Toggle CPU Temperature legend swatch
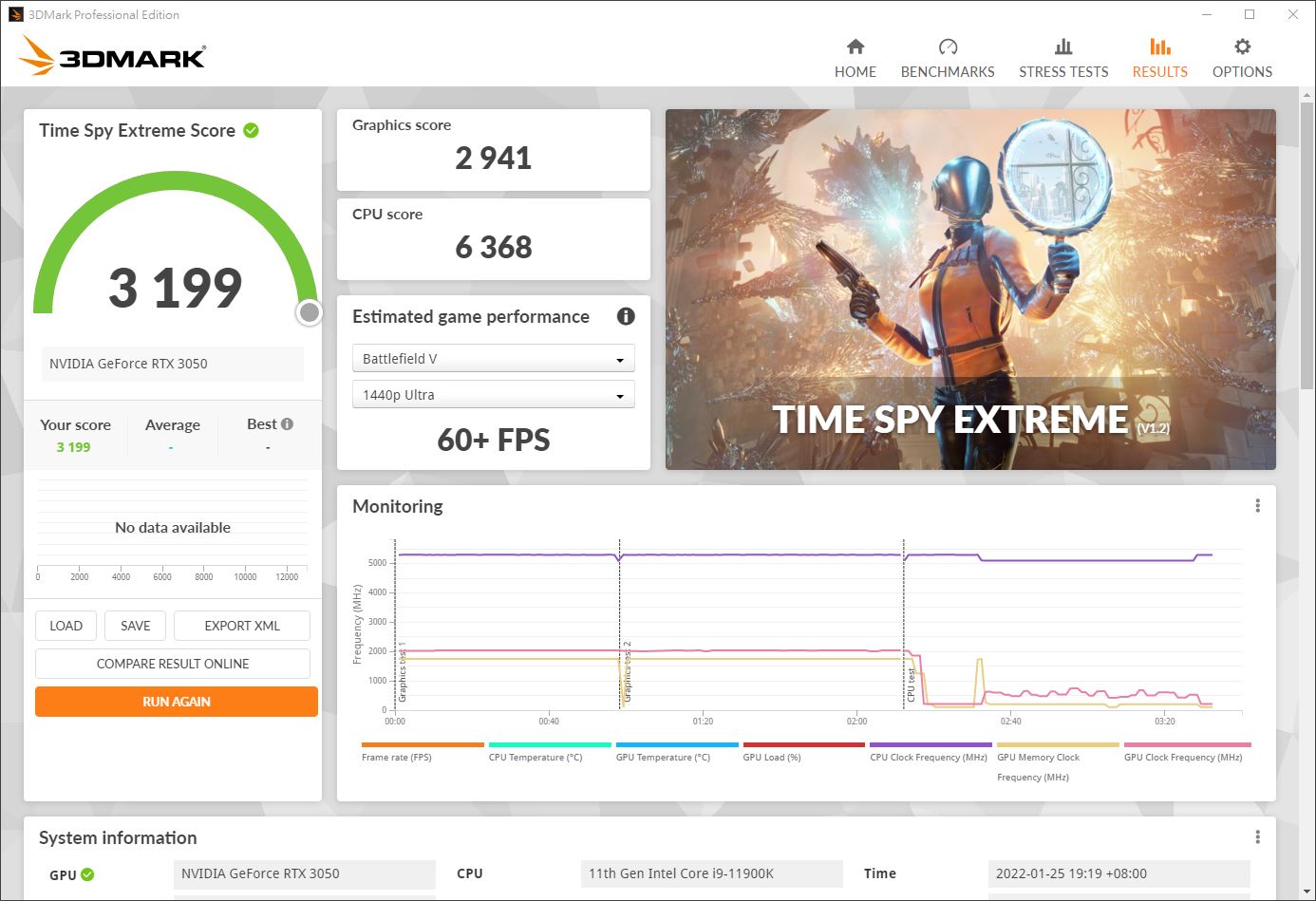Viewport: 1316px width, 901px height. 550,745
